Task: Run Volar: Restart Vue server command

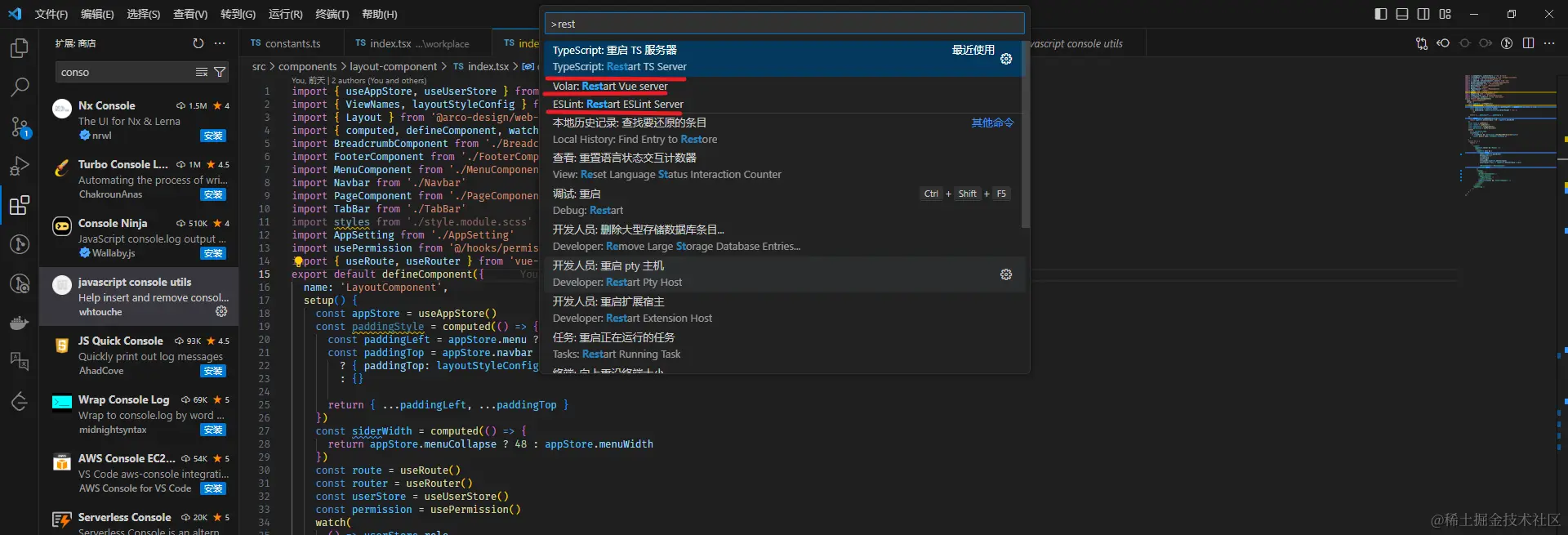Action: pyautogui.click(x=782, y=86)
